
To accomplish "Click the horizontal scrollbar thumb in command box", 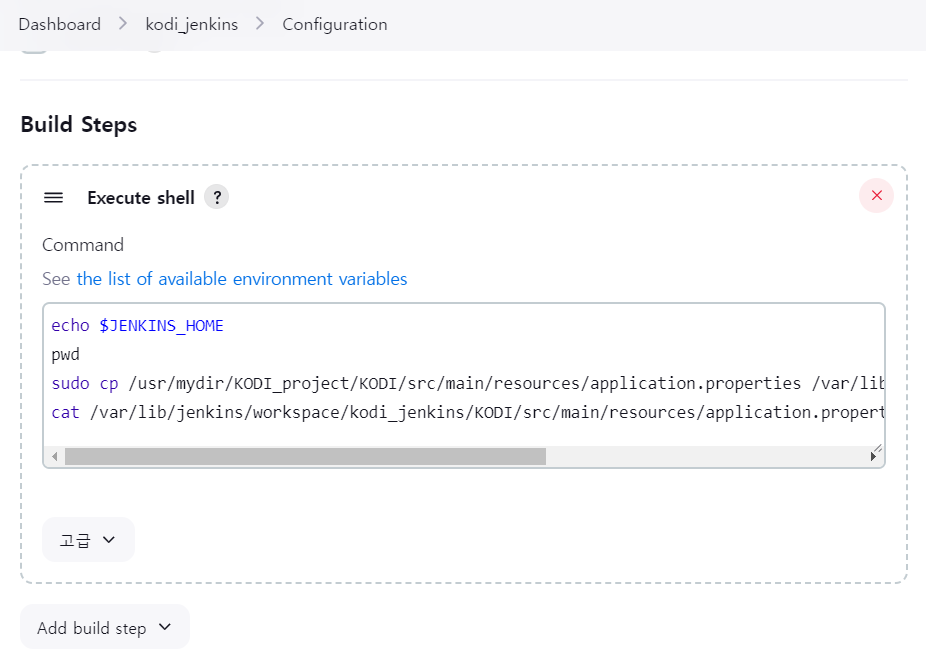I will [x=305, y=456].
